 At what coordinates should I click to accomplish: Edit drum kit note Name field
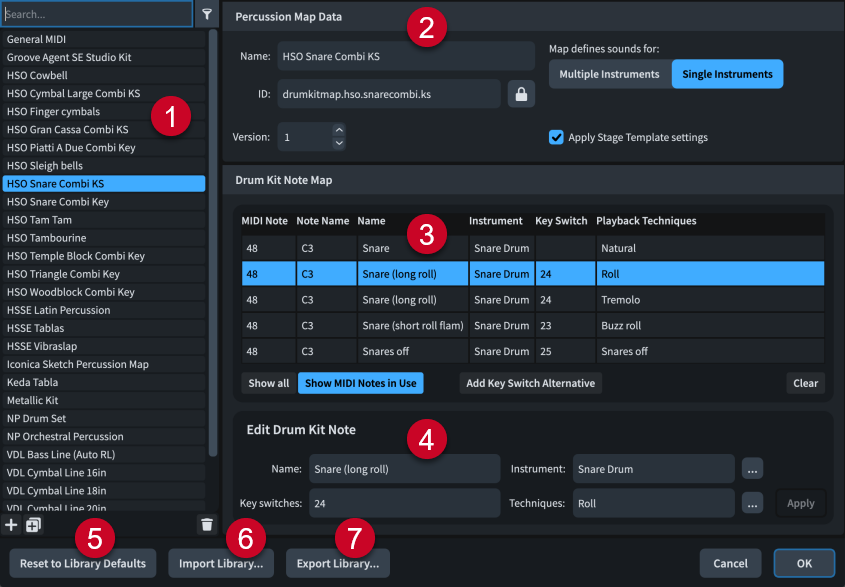(x=404, y=469)
